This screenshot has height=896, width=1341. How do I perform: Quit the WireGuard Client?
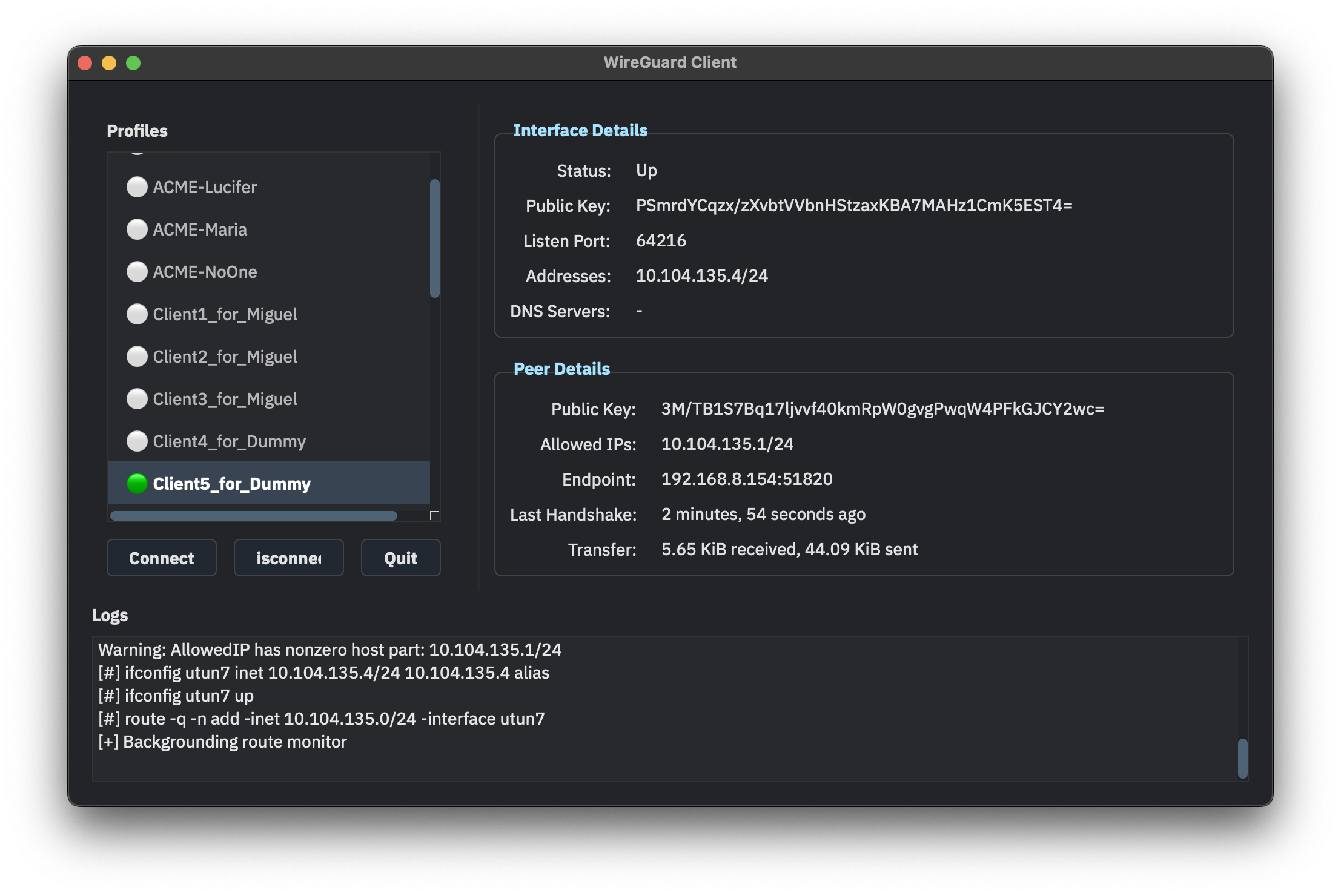(x=400, y=558)
